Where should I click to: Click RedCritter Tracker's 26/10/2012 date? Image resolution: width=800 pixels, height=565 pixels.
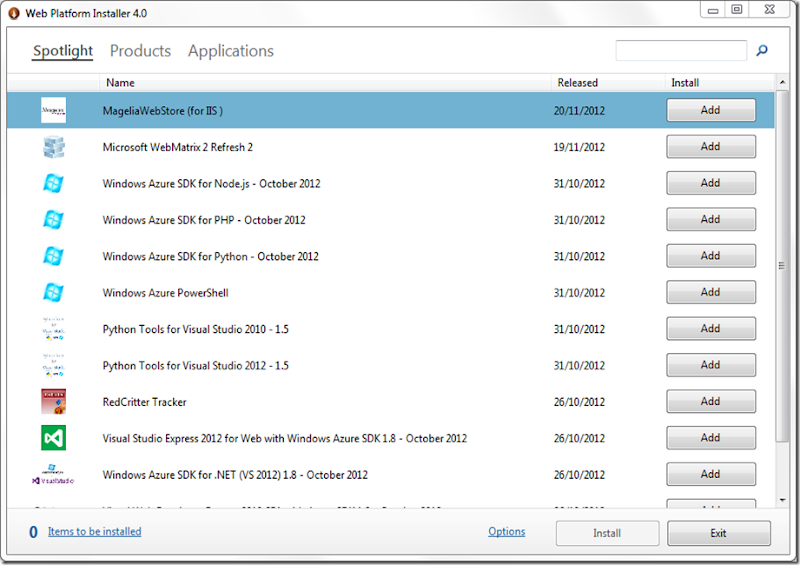(x=579, y=402)
